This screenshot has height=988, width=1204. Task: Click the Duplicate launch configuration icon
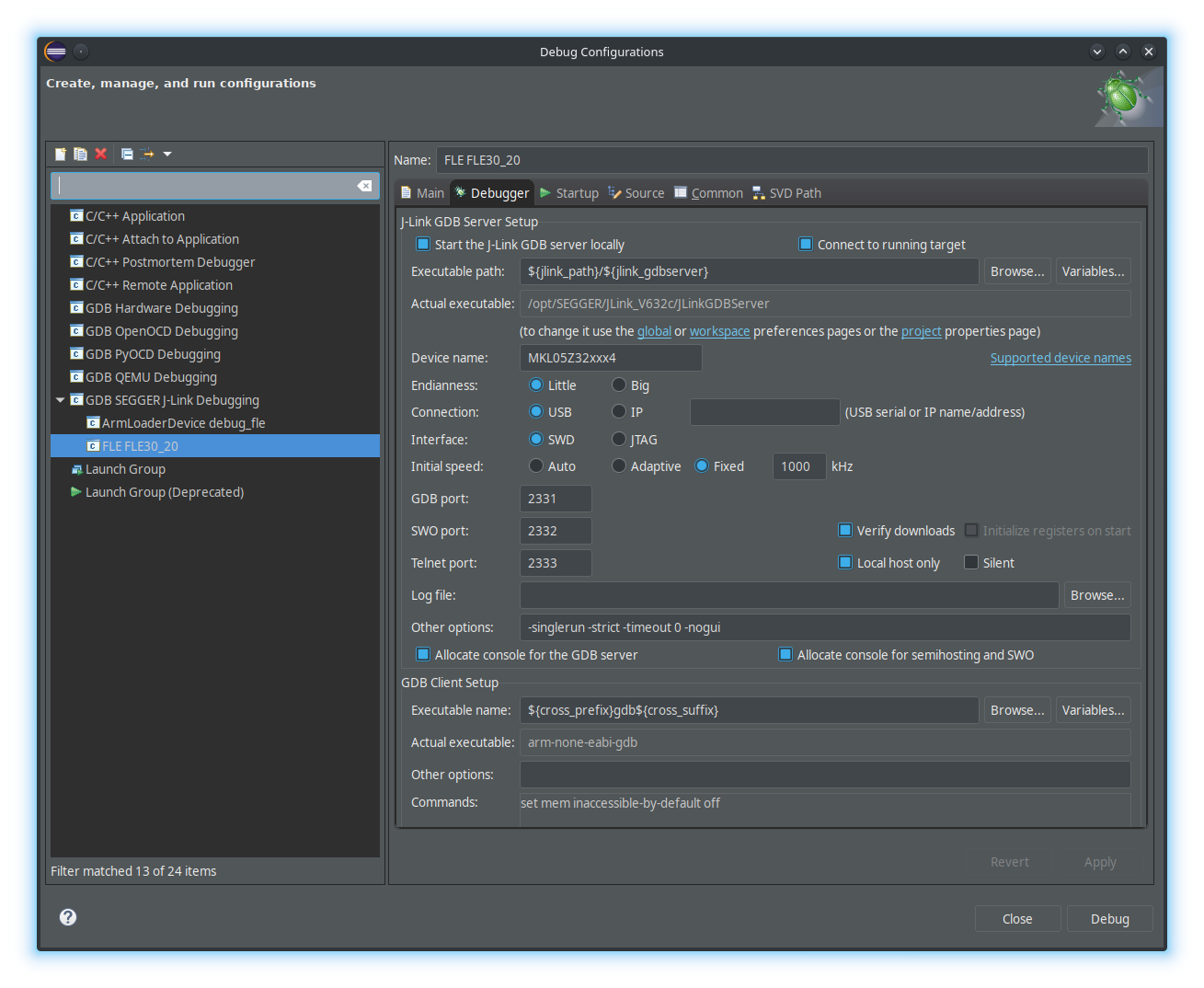coord(80,155)
